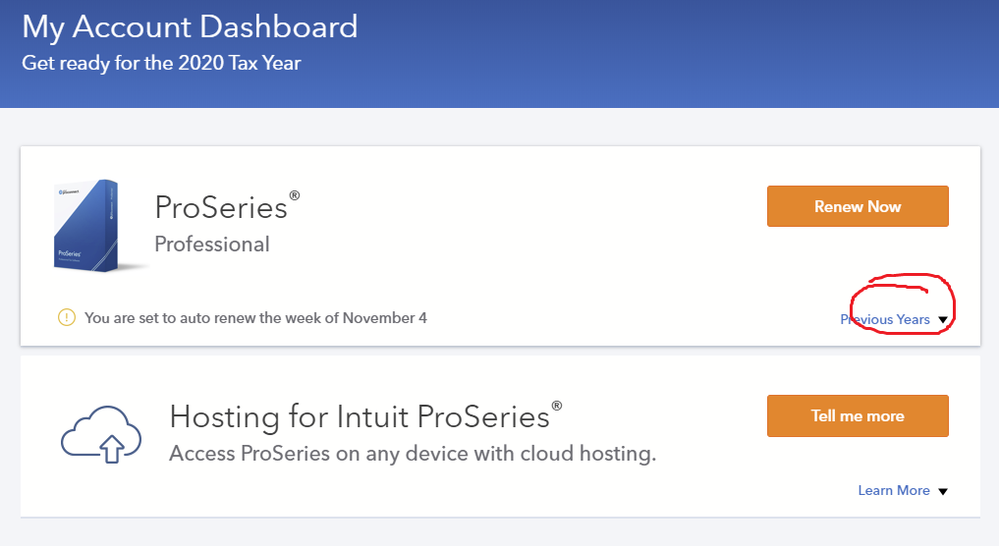Select the ProSeries product title
The width and height of the screenshot is (999, 546).
click(x=221, y=207)
